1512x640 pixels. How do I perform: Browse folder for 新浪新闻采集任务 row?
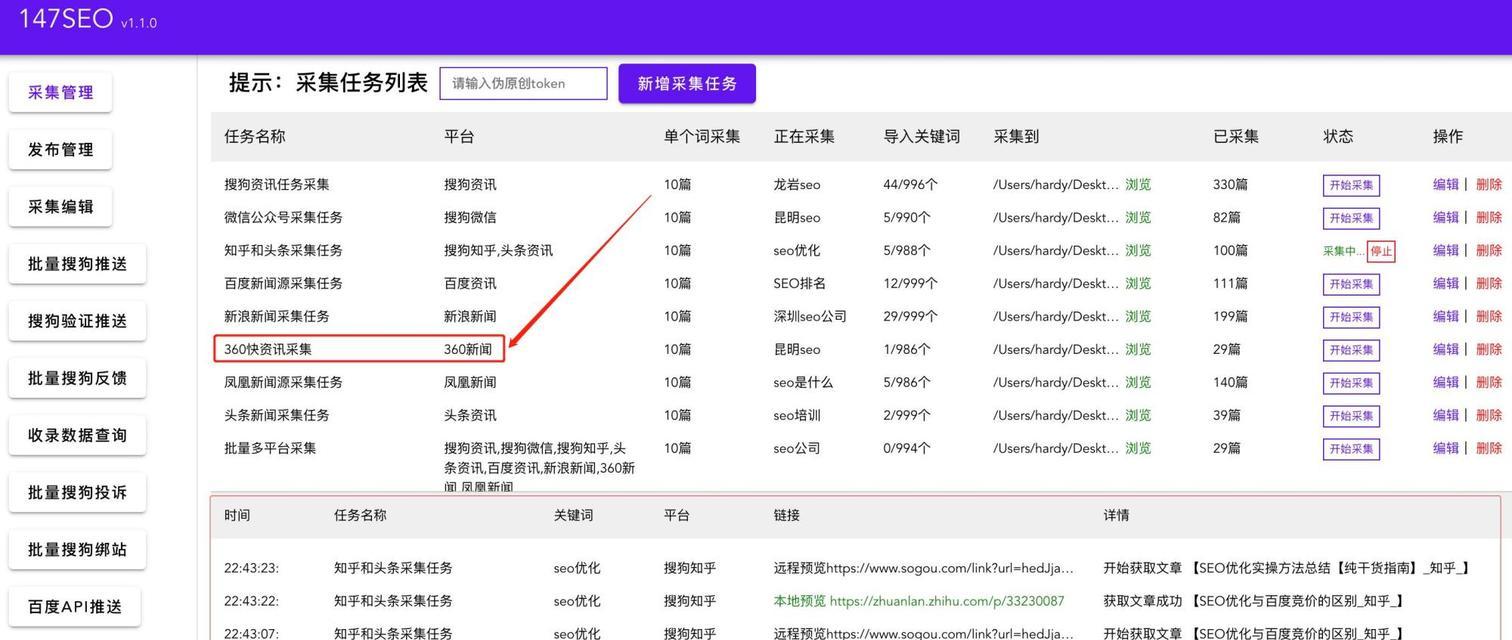1138,316
